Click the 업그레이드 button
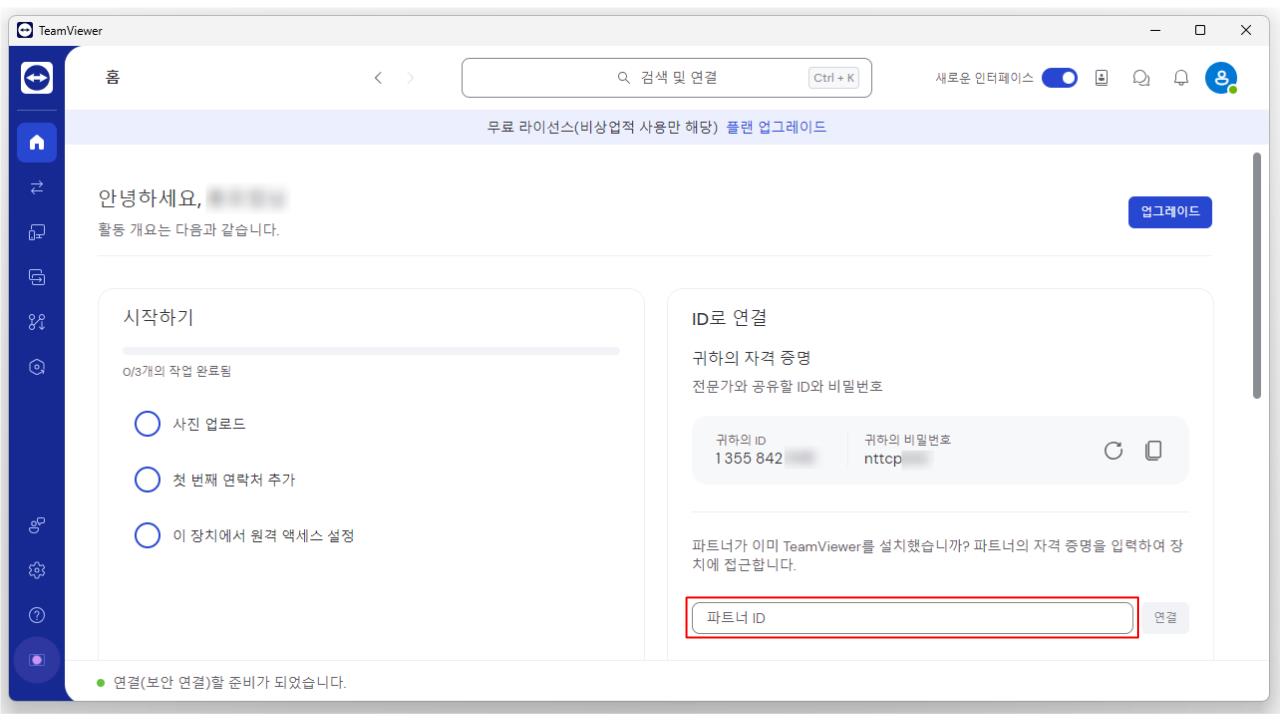This screenshot has height=720, width=1280. coord(1170,212)
